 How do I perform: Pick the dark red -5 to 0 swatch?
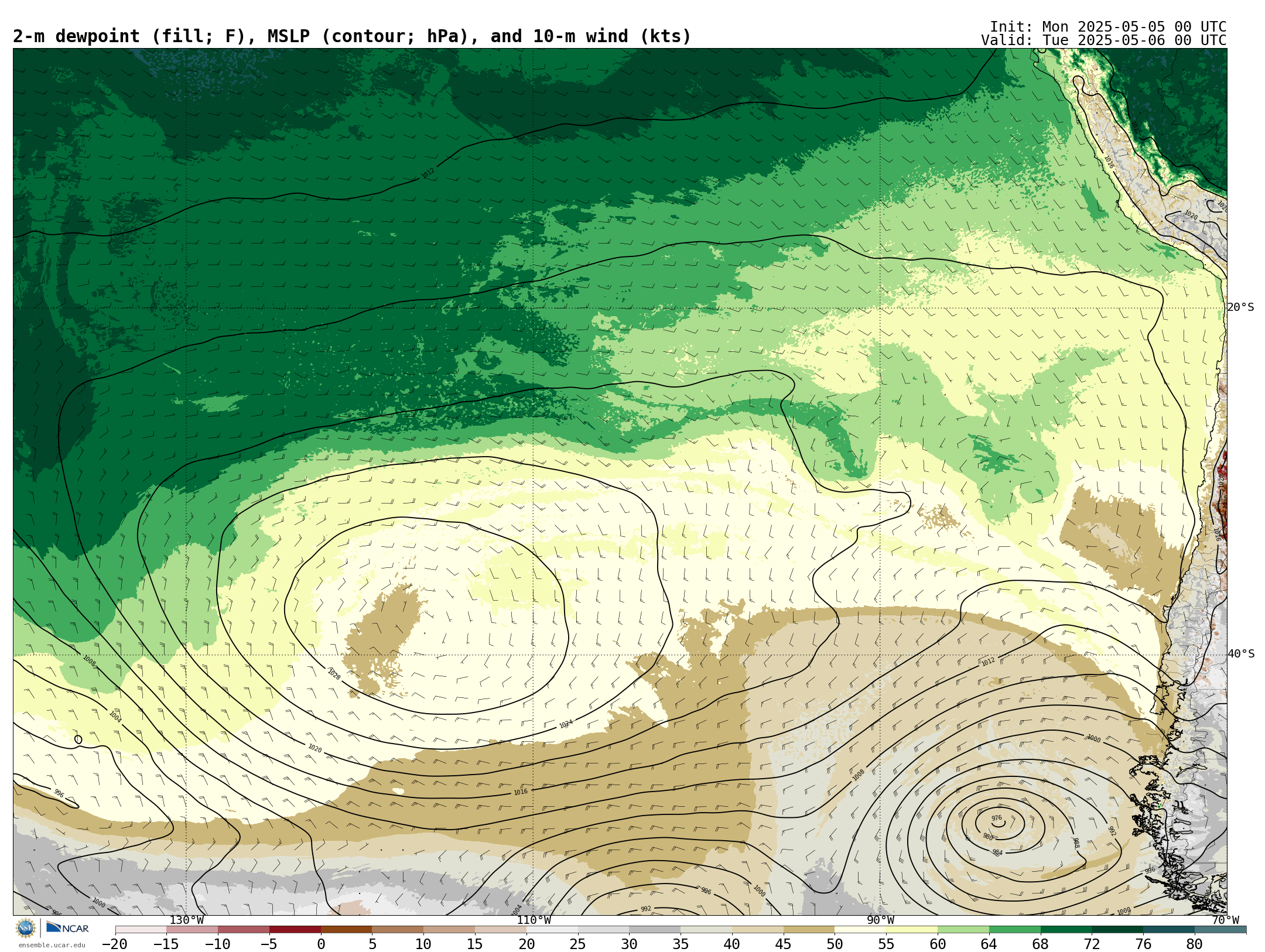[x=295, y=930]
